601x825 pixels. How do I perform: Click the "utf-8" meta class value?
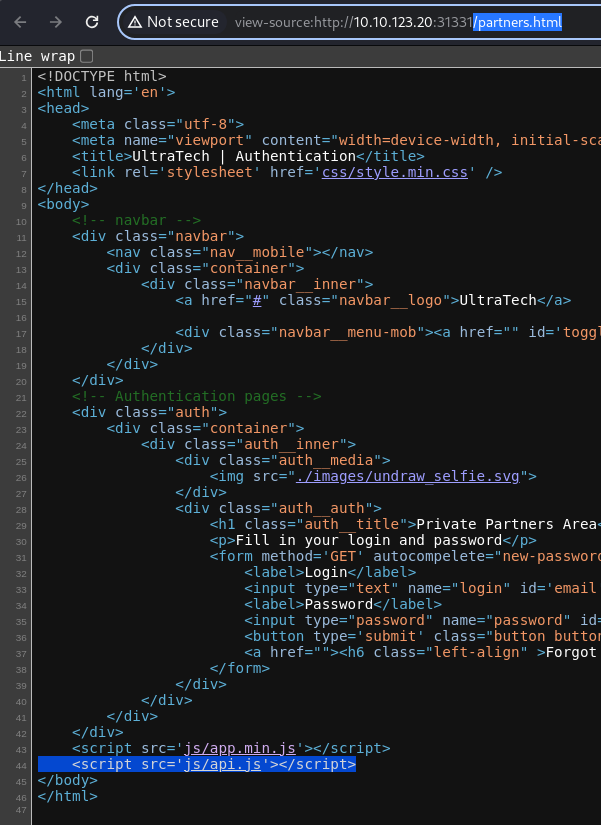(205, 124)
